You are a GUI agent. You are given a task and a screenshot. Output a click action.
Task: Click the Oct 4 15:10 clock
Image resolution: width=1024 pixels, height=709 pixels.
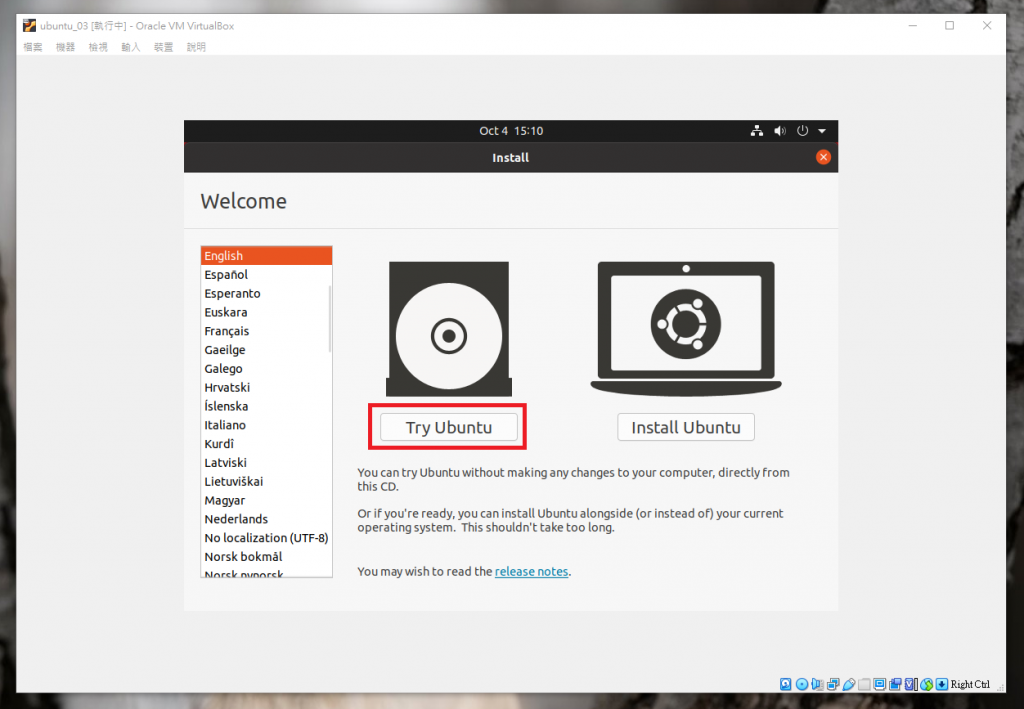point(511,131)
